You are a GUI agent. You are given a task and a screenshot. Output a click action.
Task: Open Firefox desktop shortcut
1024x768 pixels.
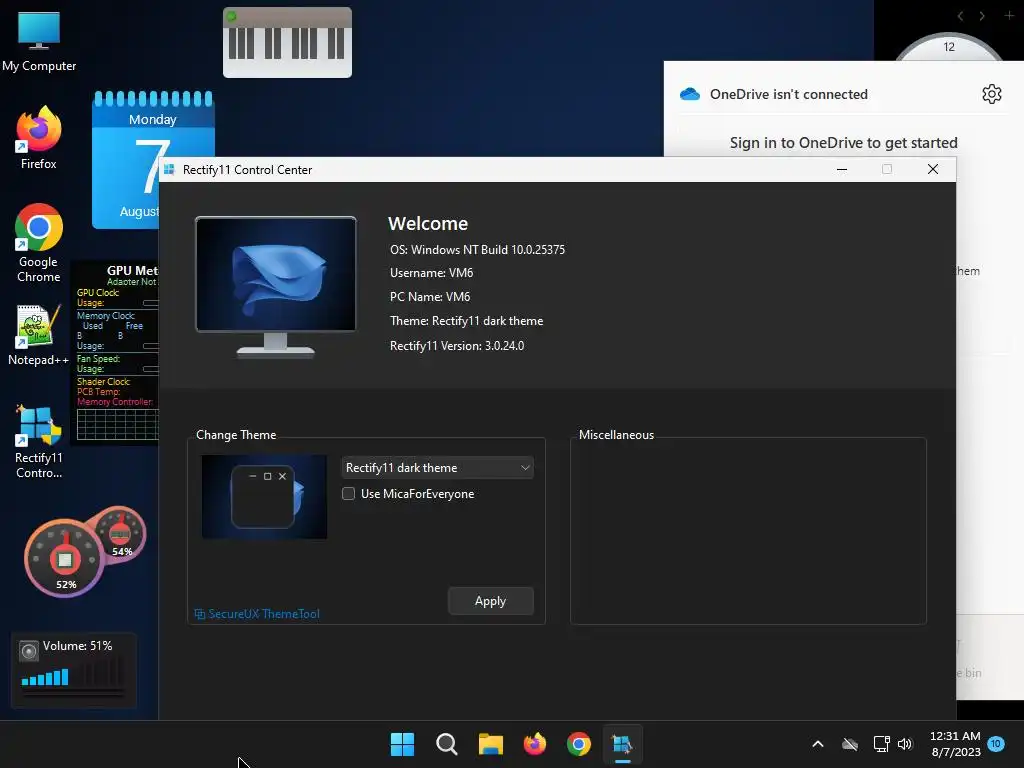tap(39, 138)
